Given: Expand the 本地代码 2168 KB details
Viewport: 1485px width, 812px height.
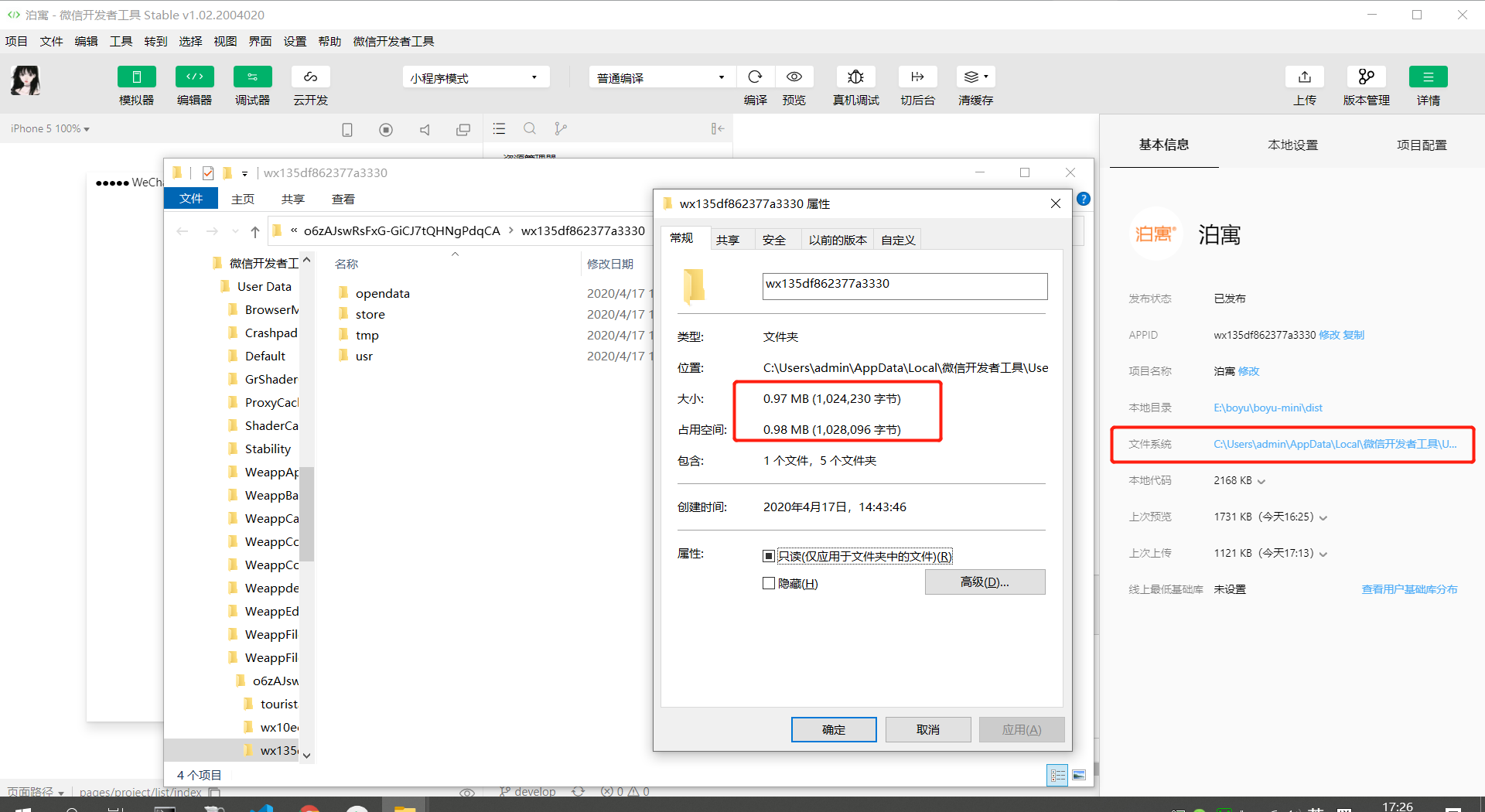Looking at the screenshot, I should 1261,481.
